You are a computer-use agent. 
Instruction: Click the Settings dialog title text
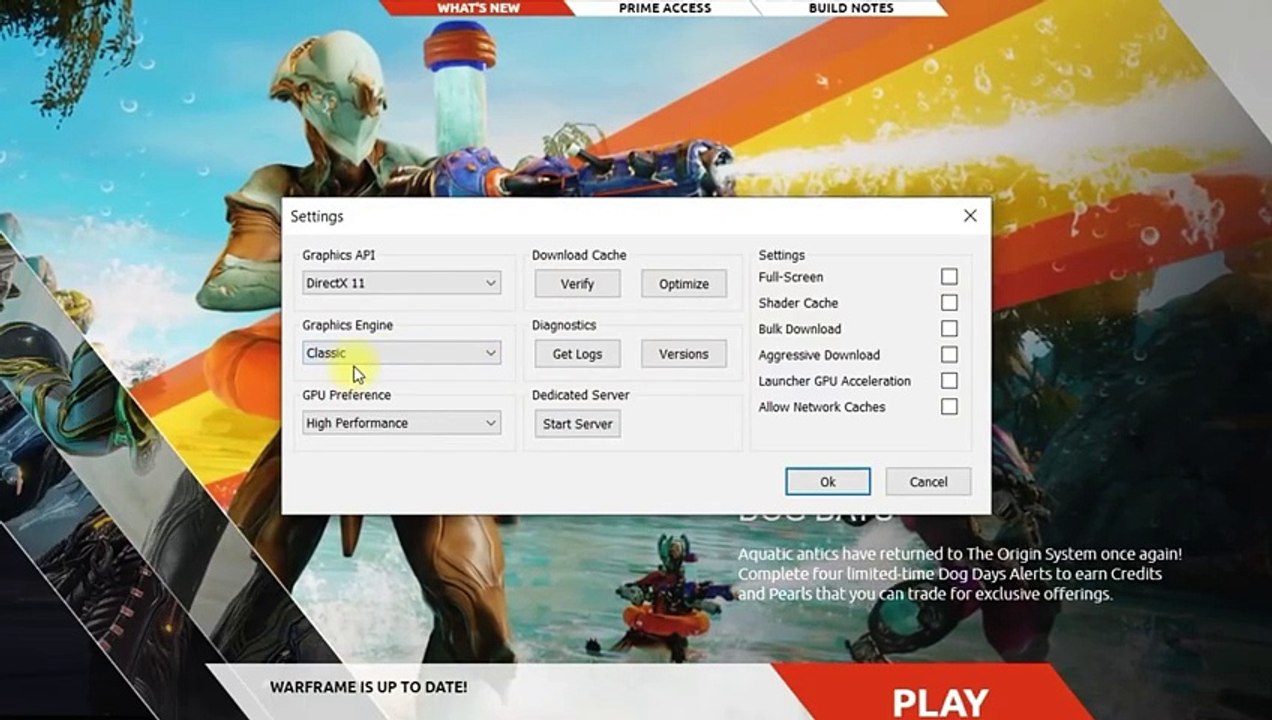coord(317,216)
